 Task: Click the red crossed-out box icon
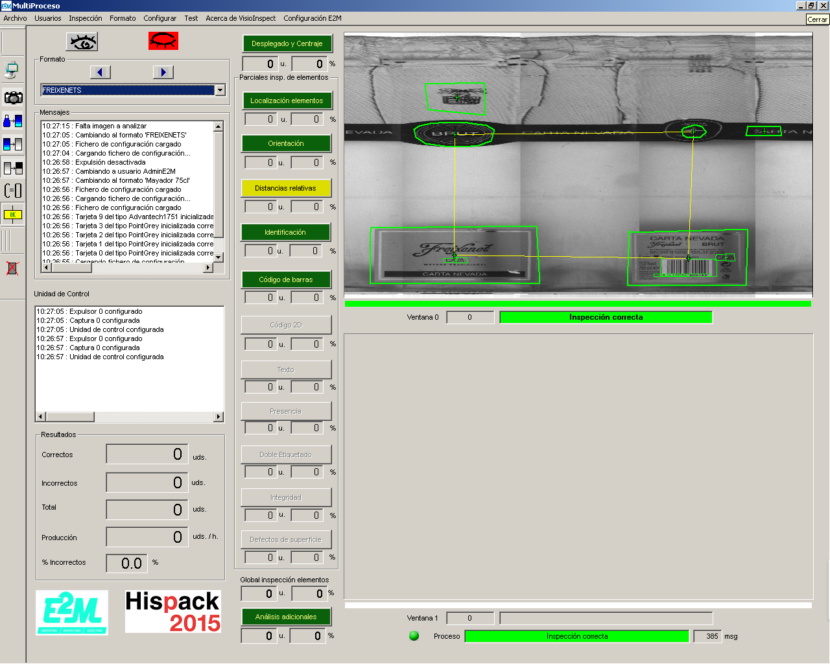point(12,268)
